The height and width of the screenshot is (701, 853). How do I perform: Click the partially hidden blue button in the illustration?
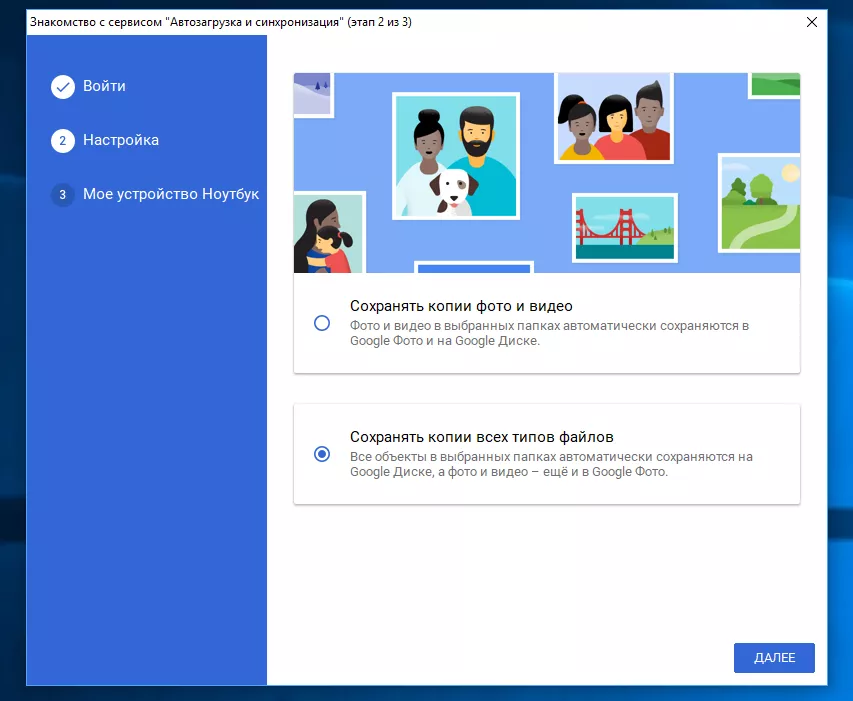click(473, 266)
